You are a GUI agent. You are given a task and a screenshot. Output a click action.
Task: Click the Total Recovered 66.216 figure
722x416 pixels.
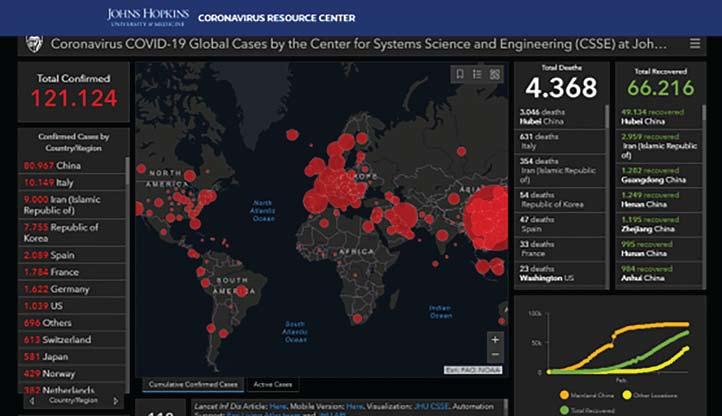(x=660, y=88)
